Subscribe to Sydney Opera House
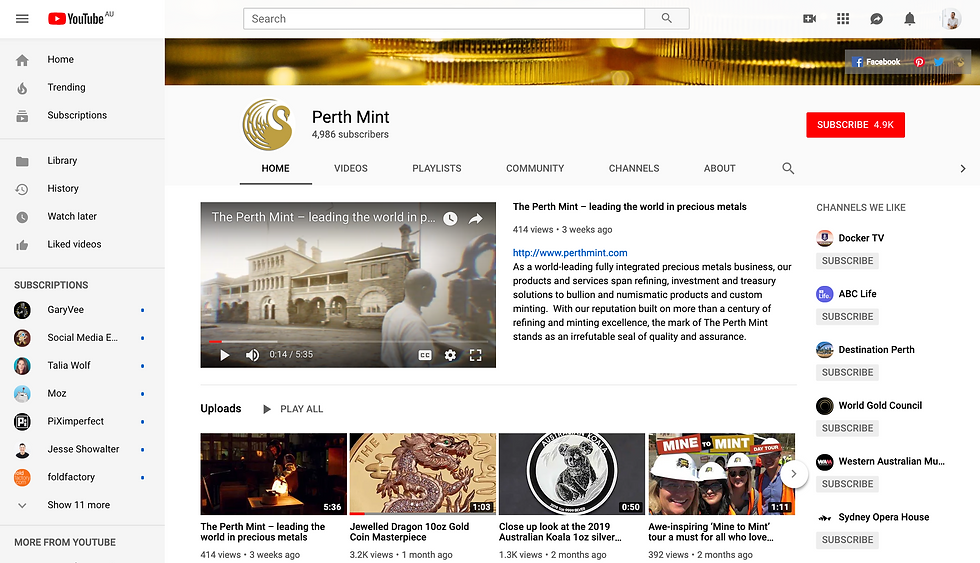This screenshot has height=563, width=980. click(848, 540)
